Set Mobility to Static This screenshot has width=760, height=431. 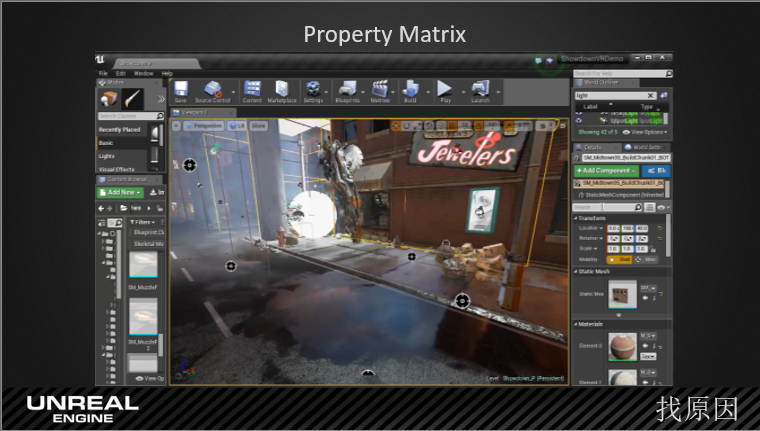[x=619, y=260]
